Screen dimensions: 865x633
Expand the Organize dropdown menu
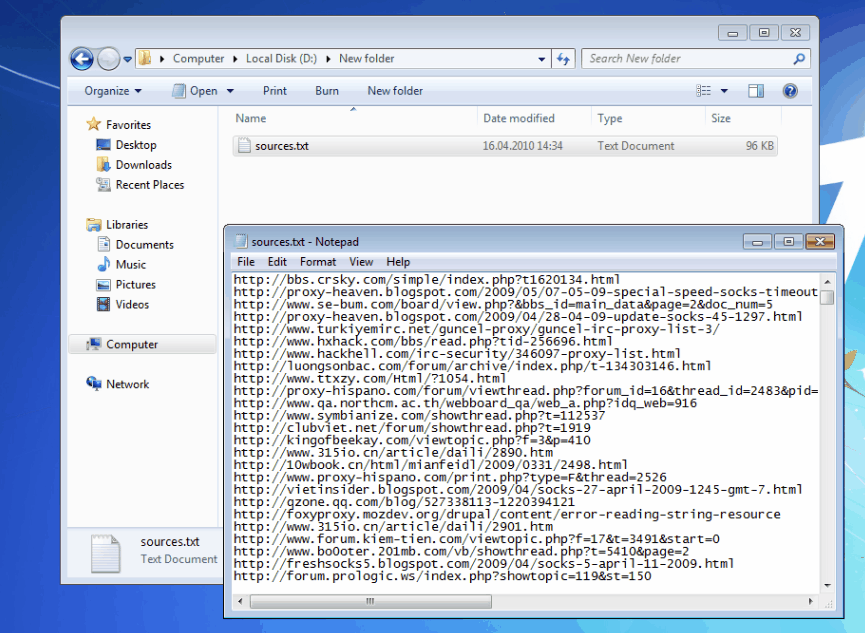(x=112, y=91)
